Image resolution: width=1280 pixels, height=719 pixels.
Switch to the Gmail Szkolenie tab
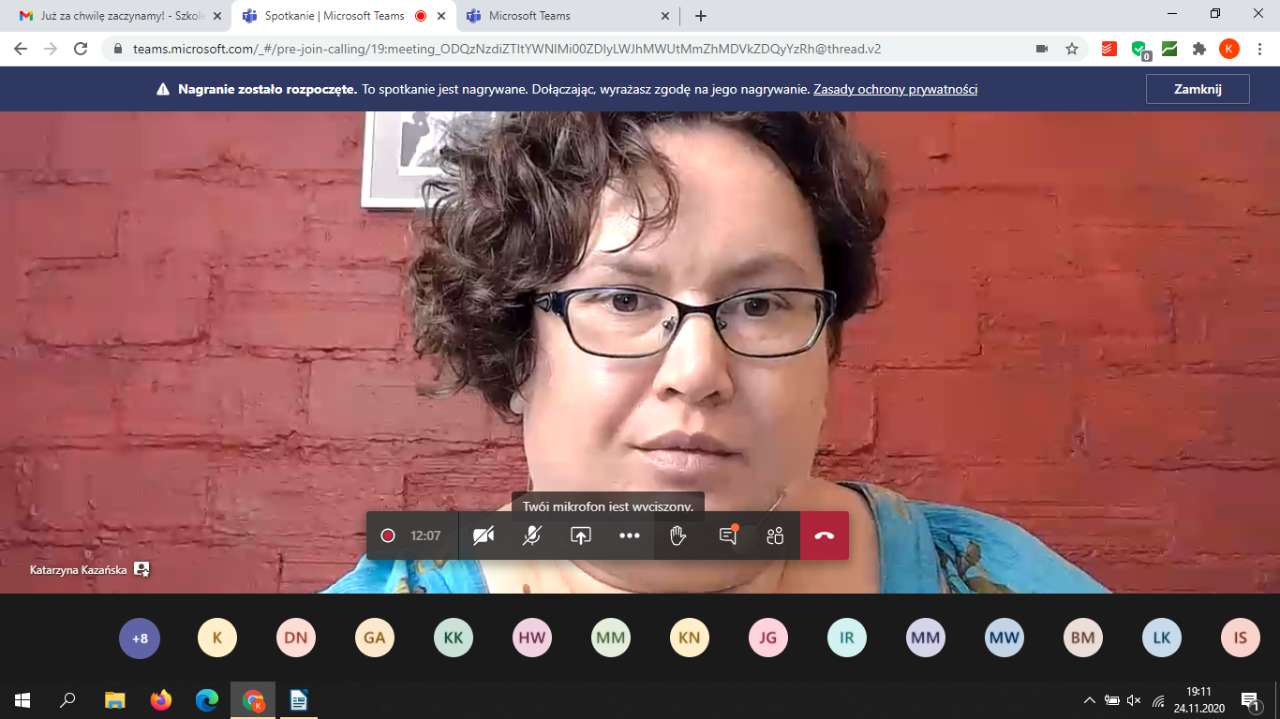tap(115, 16)
